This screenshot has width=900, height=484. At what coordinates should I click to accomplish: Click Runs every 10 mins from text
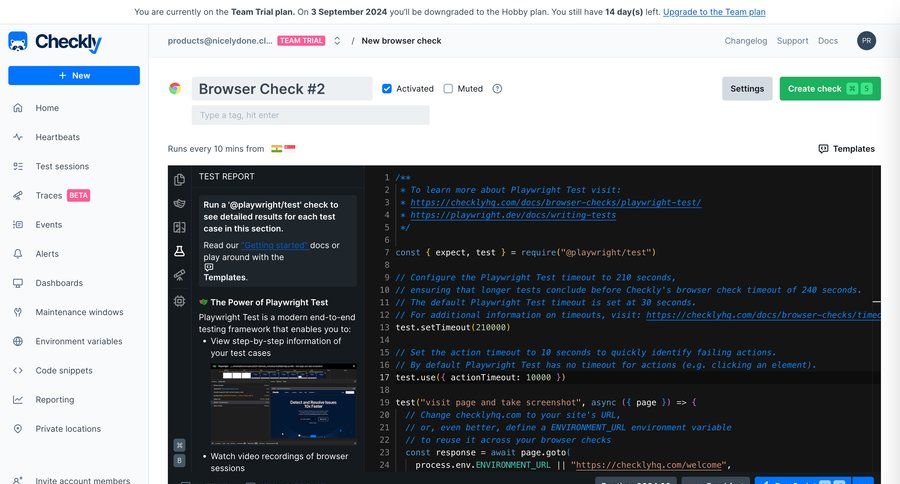tap(216, 149)
